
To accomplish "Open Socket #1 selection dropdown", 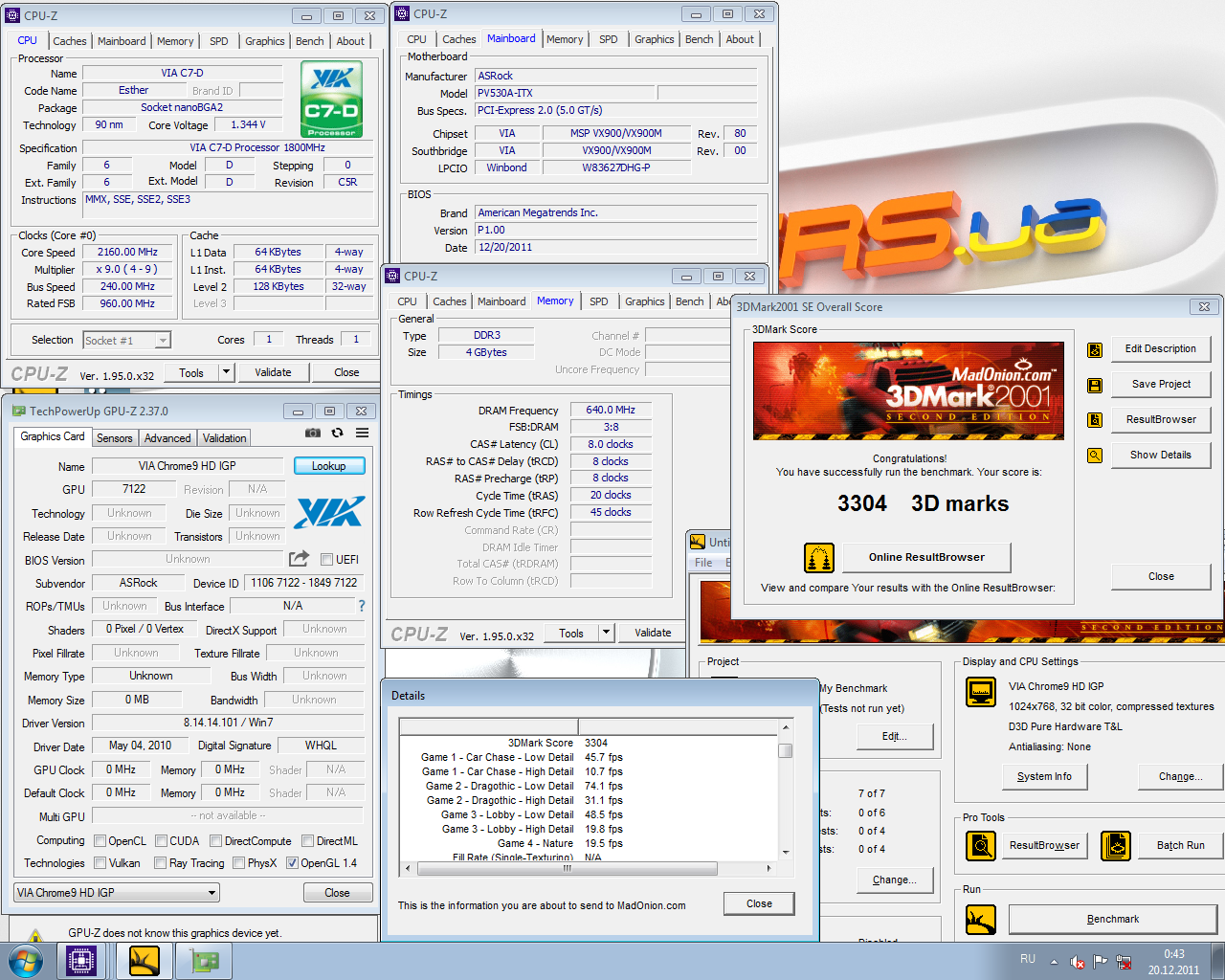I will (163, 341).
